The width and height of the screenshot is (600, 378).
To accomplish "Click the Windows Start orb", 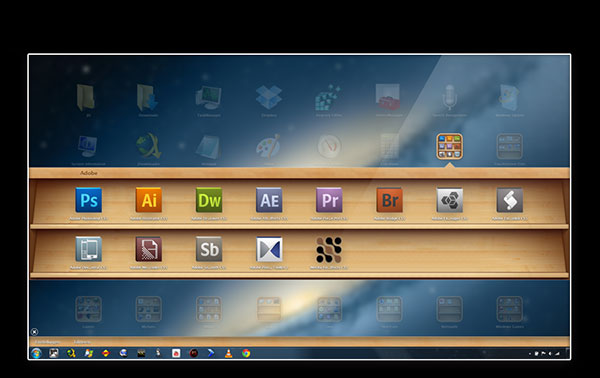I will (x=36, y=353).
